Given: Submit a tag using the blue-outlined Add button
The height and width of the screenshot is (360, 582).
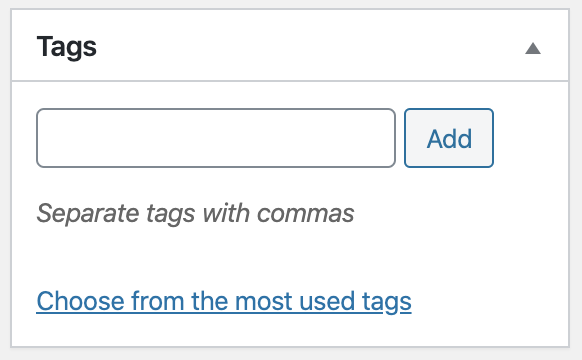Looking at the screenshot, I should pos(449,138).
